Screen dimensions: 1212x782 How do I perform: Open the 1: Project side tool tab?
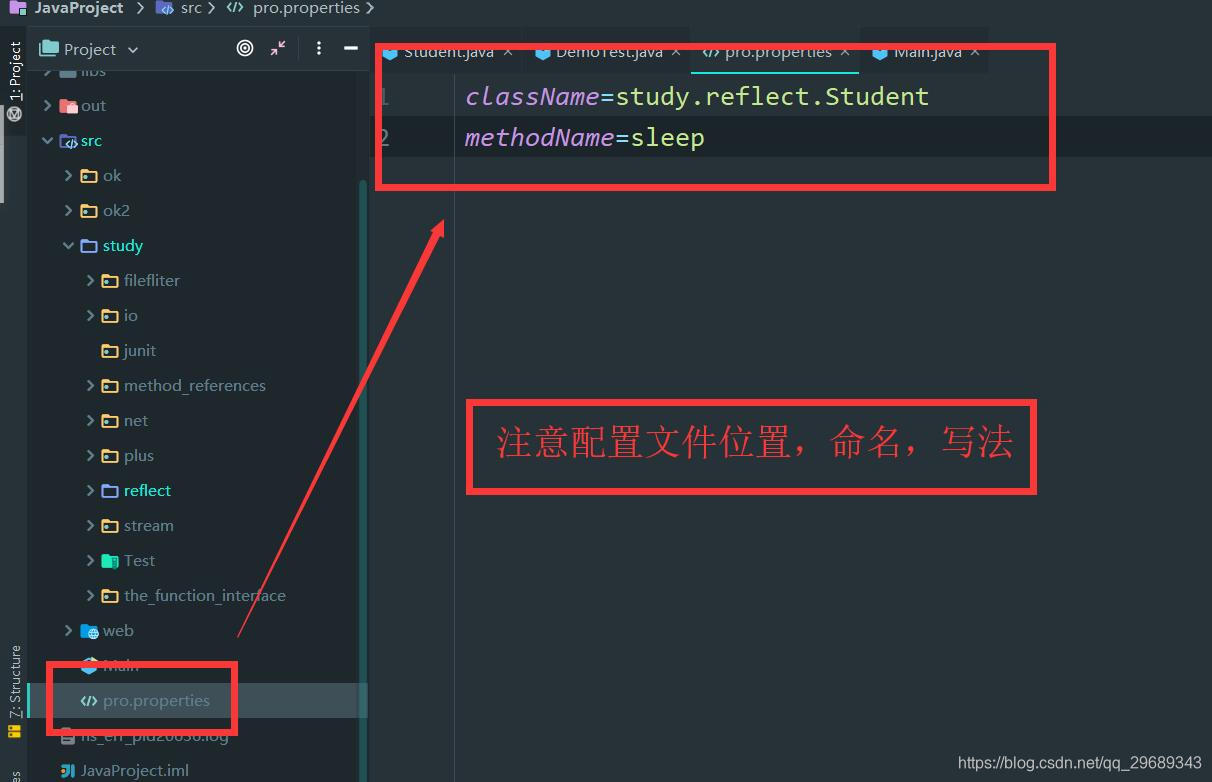tap(15, 70)
